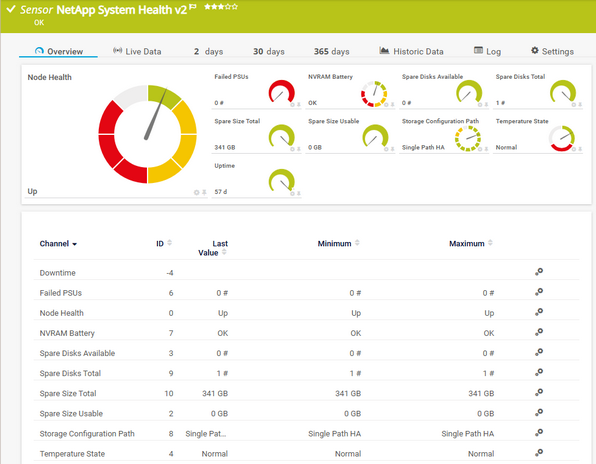Image resolution: width=596 pixels, height=464 pixels.
Task: Click the Failed PSUs channel name in table
Action: point(60,293)
